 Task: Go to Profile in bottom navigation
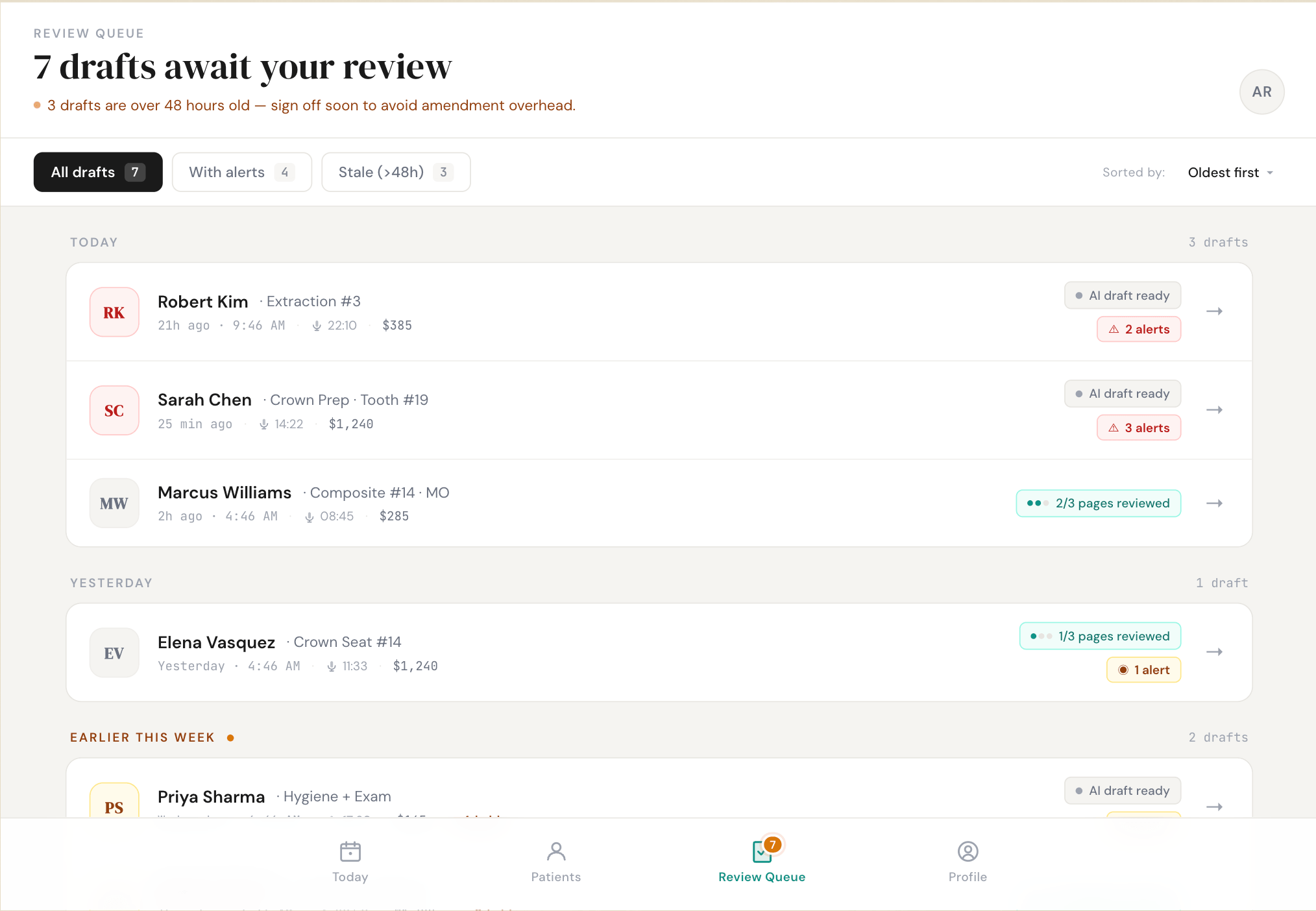click(x=968, y=862)
